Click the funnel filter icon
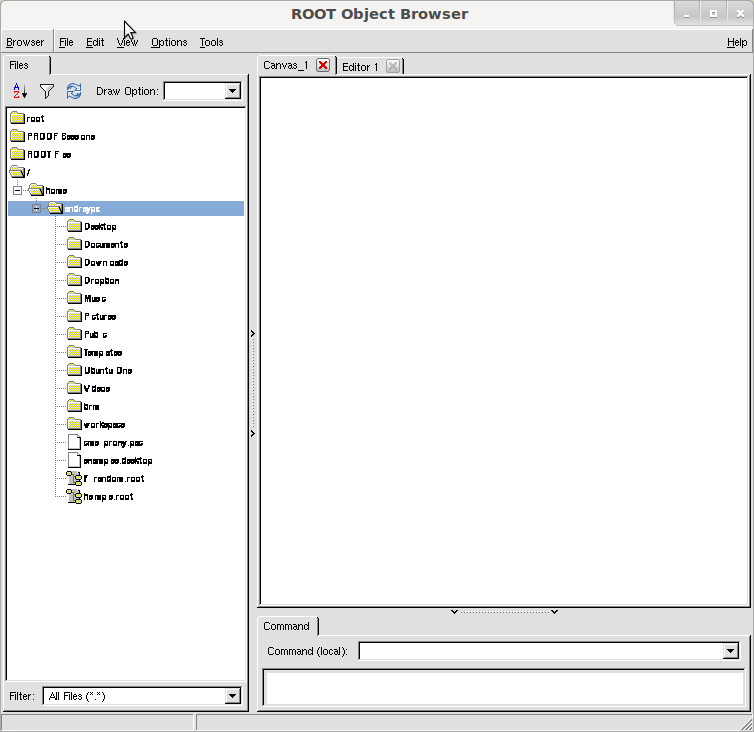Viewport: 754px width, 732px height. pyautogui.click(x=47, y=91)
